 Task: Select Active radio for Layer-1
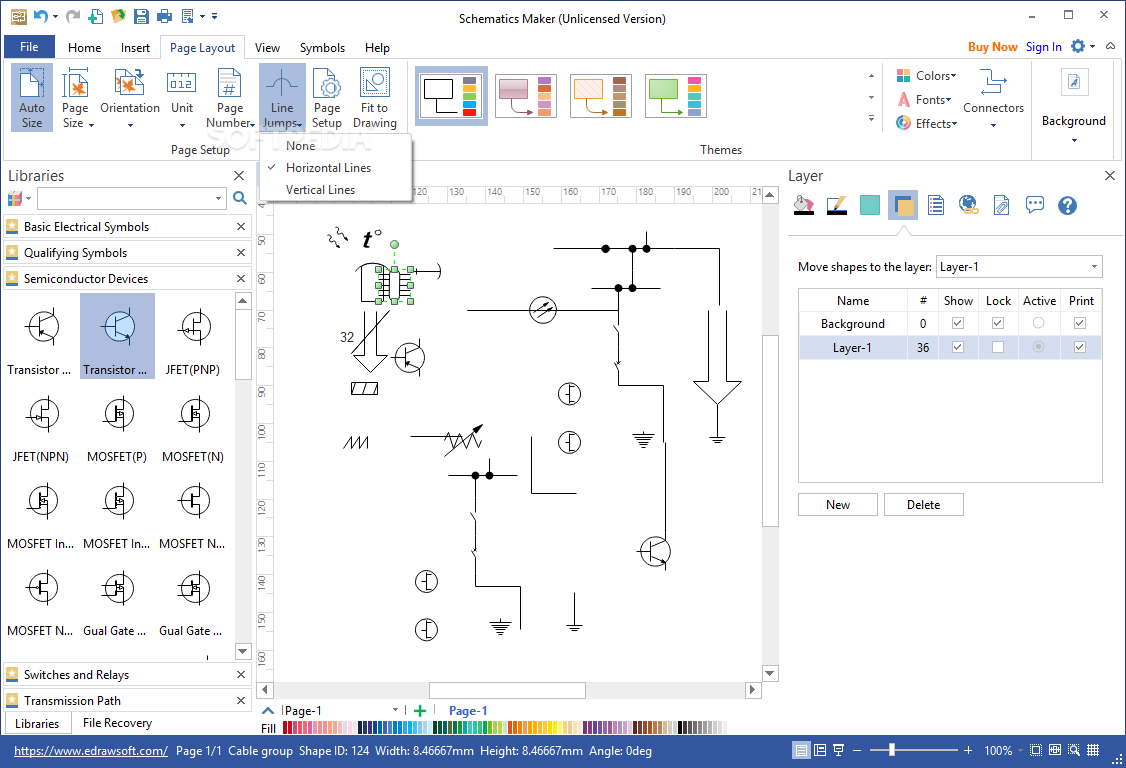[x=1038, y=347]
